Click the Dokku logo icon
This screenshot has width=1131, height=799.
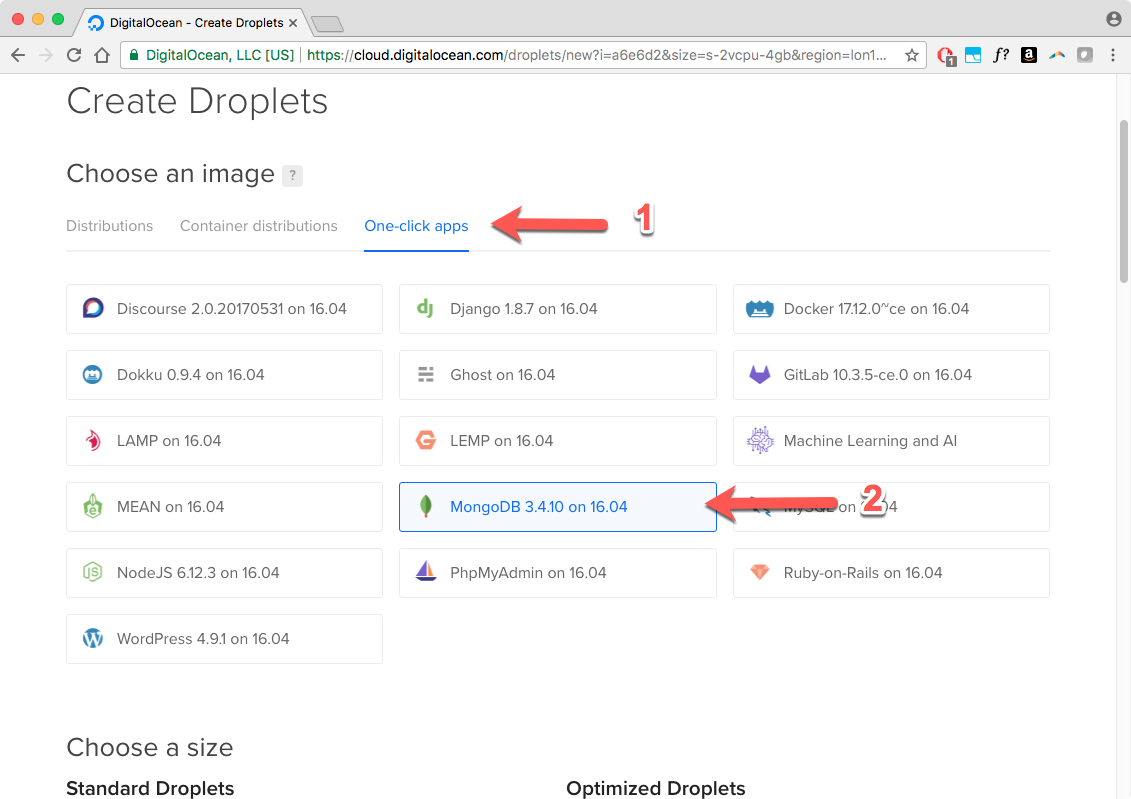pos(92,375)
